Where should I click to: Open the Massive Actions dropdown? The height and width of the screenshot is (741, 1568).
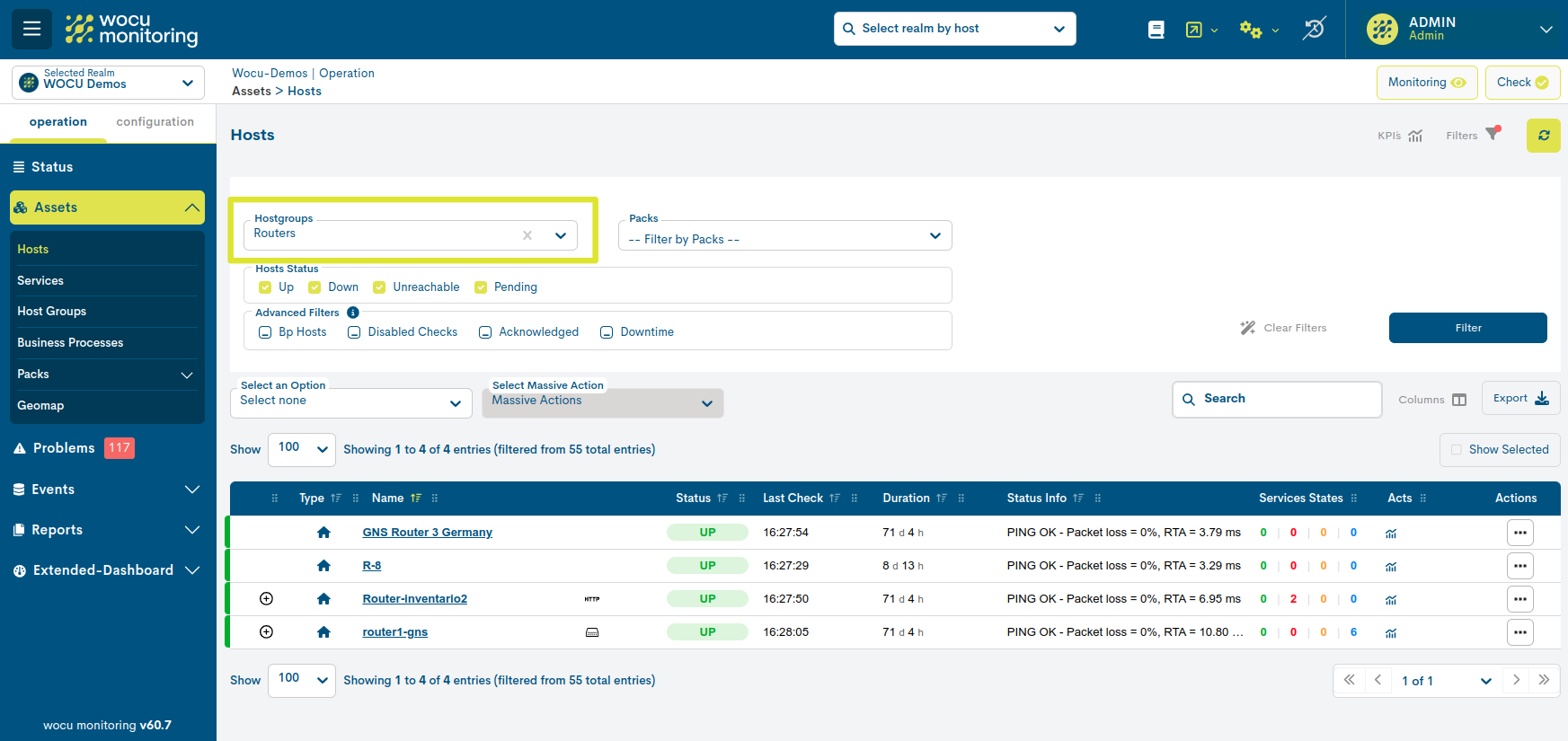point(602,402)
